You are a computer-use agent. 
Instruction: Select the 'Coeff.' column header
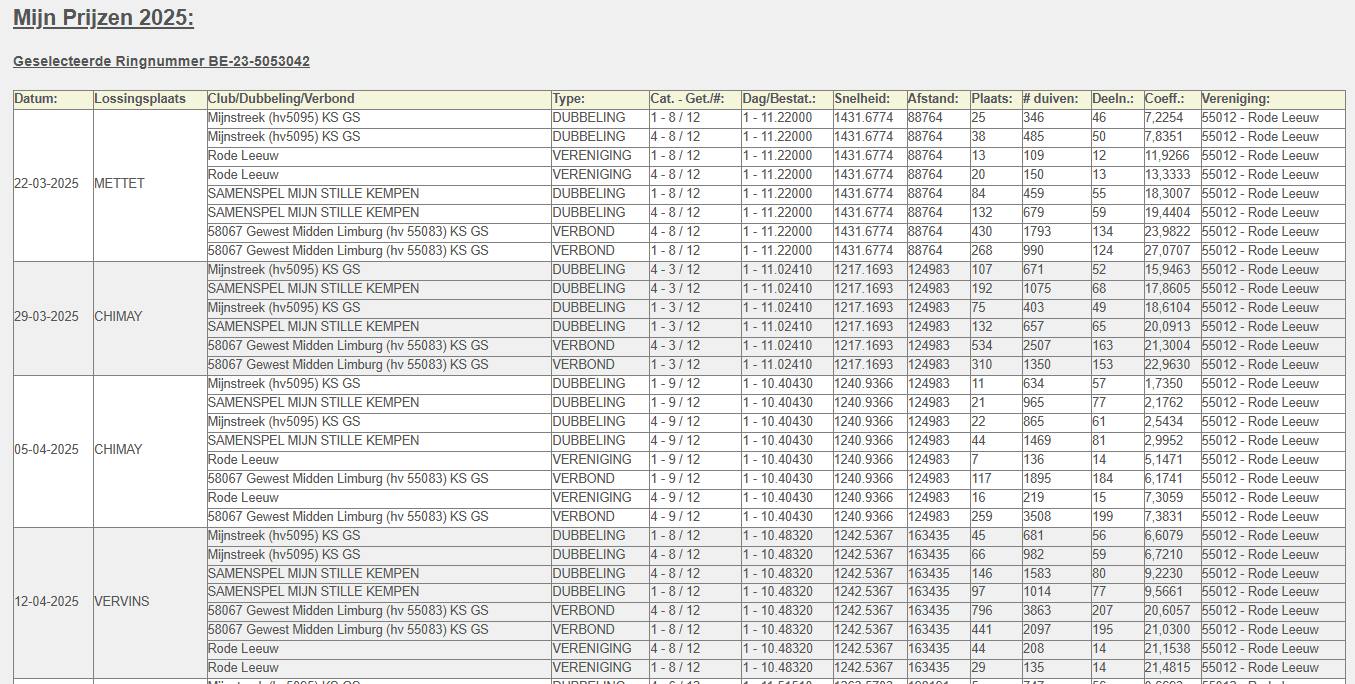[x=1165, y=99]
